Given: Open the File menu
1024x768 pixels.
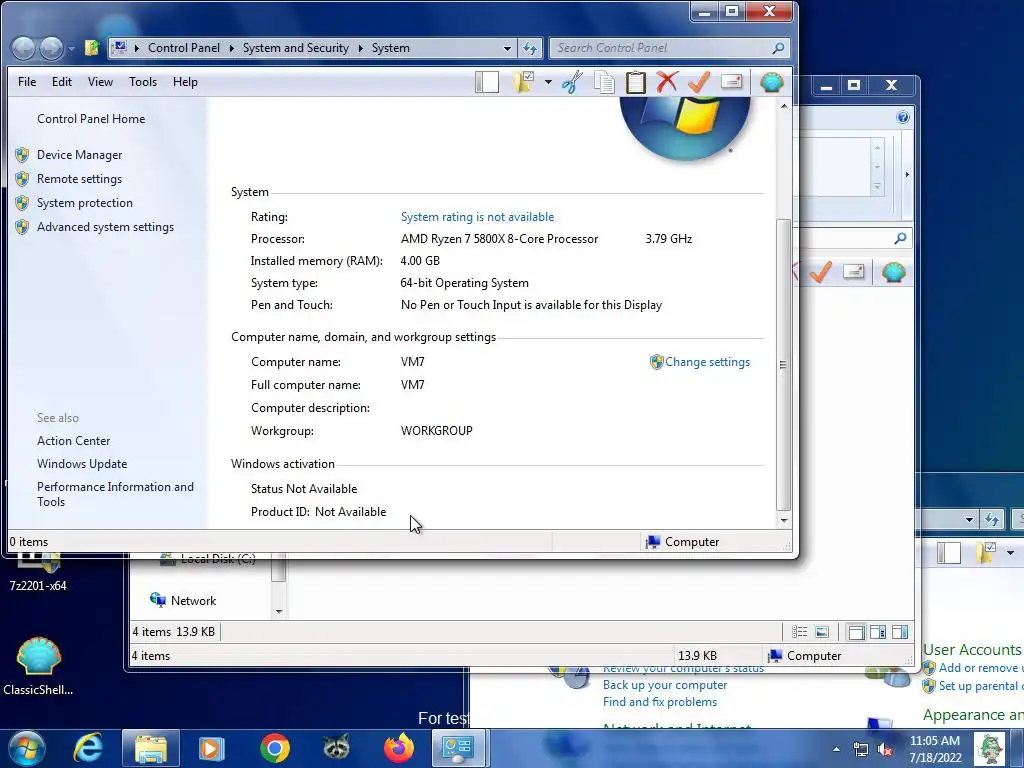Looking at the screenshot, I should (x=27, y=82).
